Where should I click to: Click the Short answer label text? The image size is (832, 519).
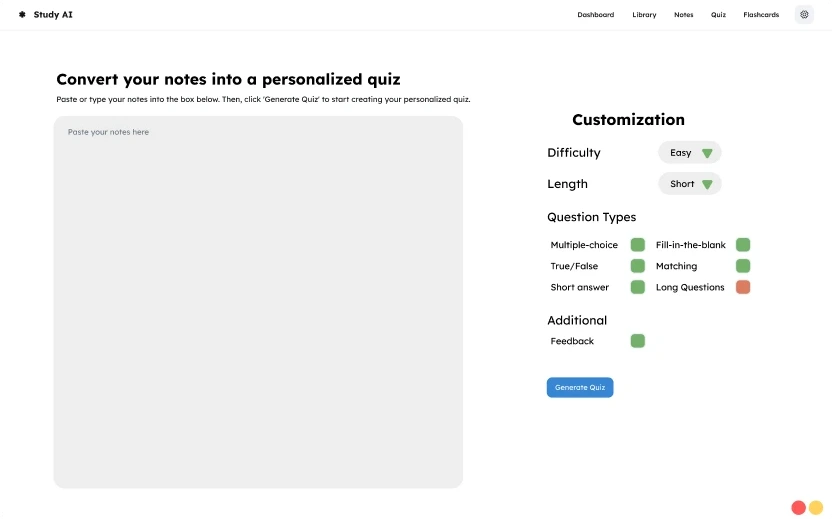point(579,287)
